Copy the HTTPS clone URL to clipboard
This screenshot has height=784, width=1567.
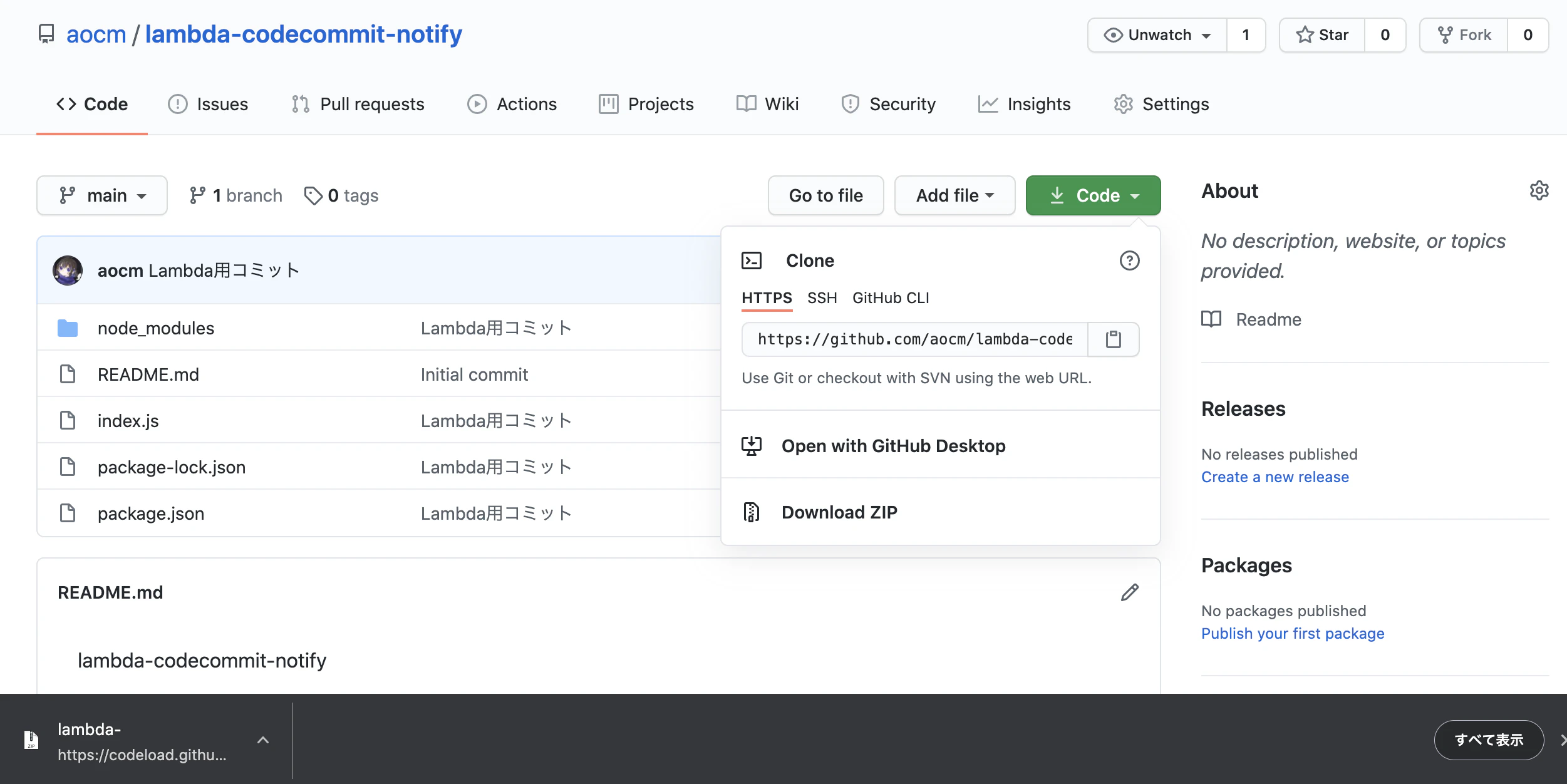pyautogui.click(x=1113, y=339)
